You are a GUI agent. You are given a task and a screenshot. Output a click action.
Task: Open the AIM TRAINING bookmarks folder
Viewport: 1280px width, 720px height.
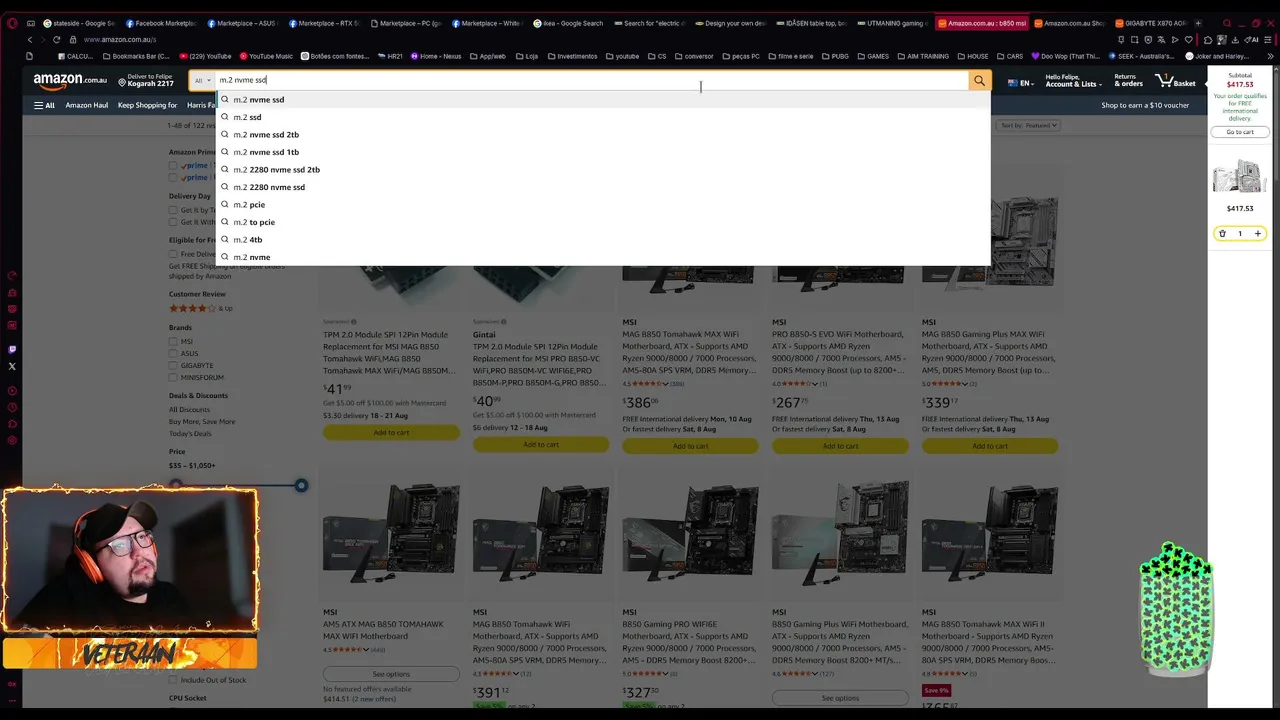click(923, 56)
